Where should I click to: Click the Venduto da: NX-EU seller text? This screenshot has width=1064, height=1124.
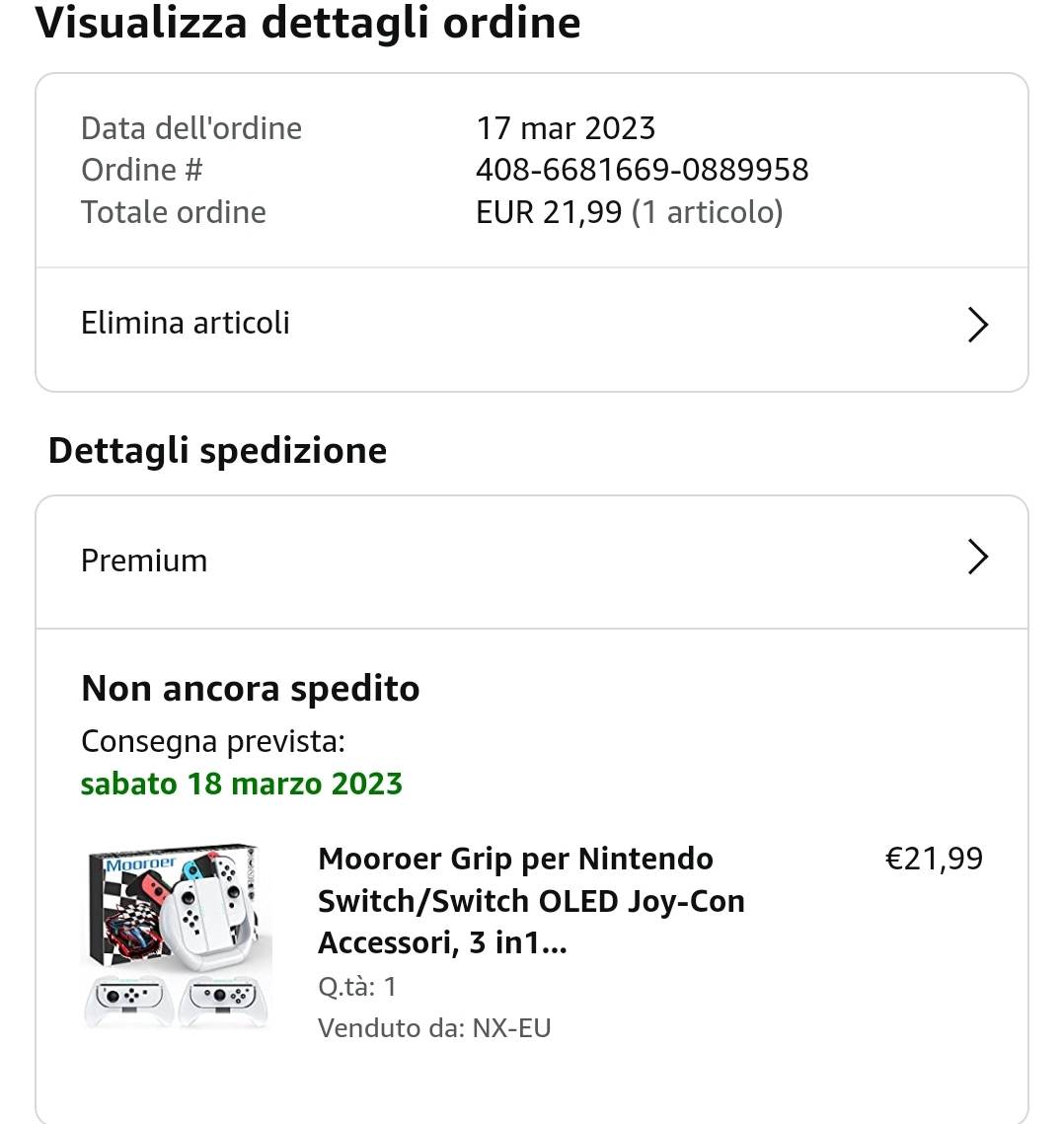coord(434,1028)
